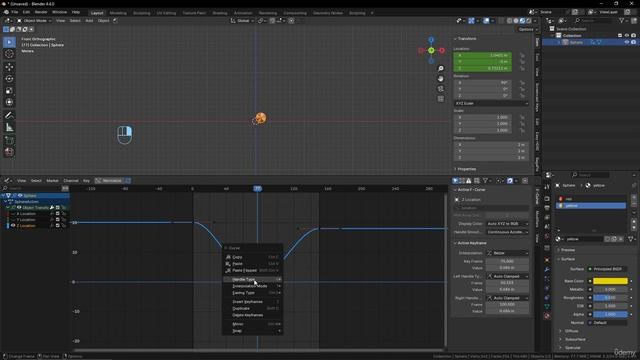Open Handle Type submenu in context menu
This screenshot has height=360, width=640.
coord(253,280)
